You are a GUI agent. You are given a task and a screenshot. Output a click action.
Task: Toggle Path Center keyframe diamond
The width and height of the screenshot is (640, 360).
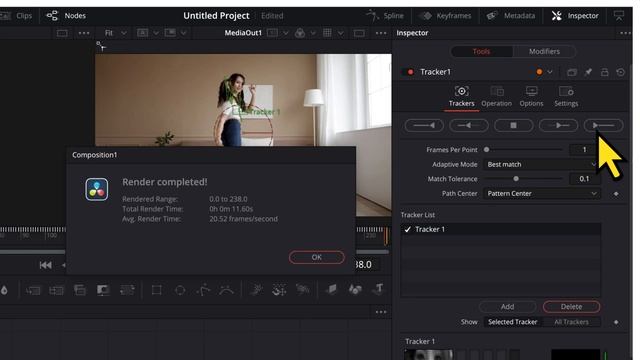616,193
